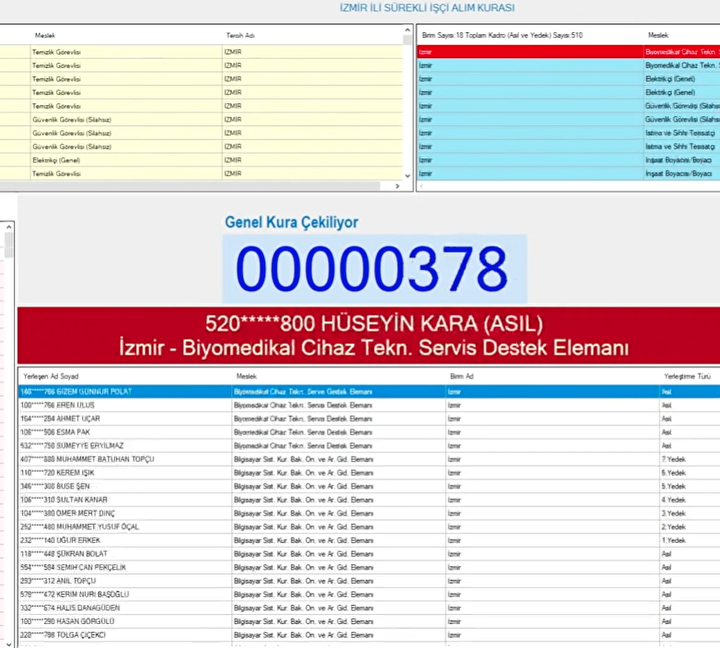Select the 'KERİM NURİ BAŞOĞLU' row
This screenshot has height=648, width=720.
369,595
